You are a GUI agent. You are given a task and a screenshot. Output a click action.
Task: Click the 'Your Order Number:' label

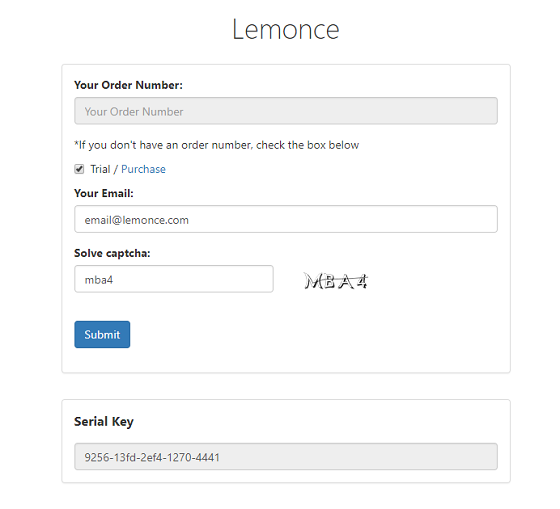128,85
